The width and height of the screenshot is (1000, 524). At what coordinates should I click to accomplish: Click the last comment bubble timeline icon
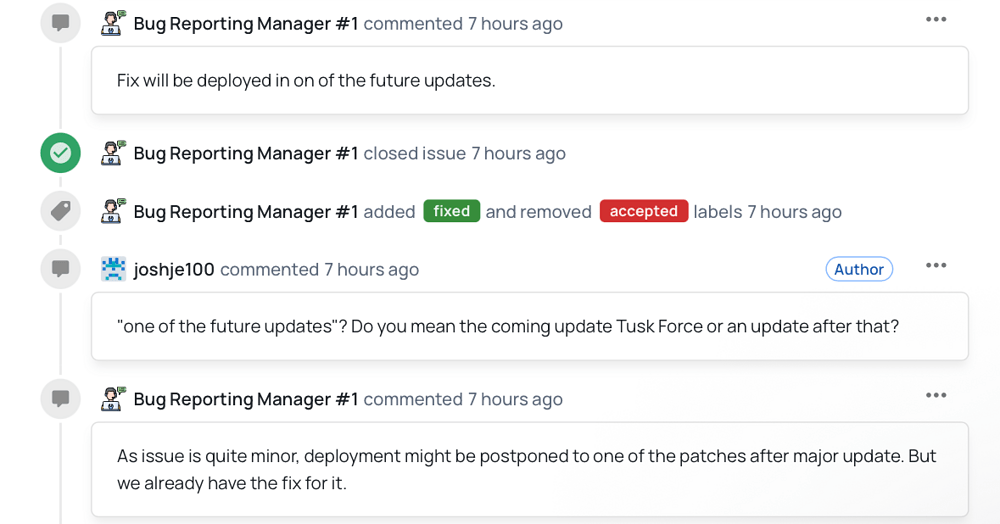[61, 399]
